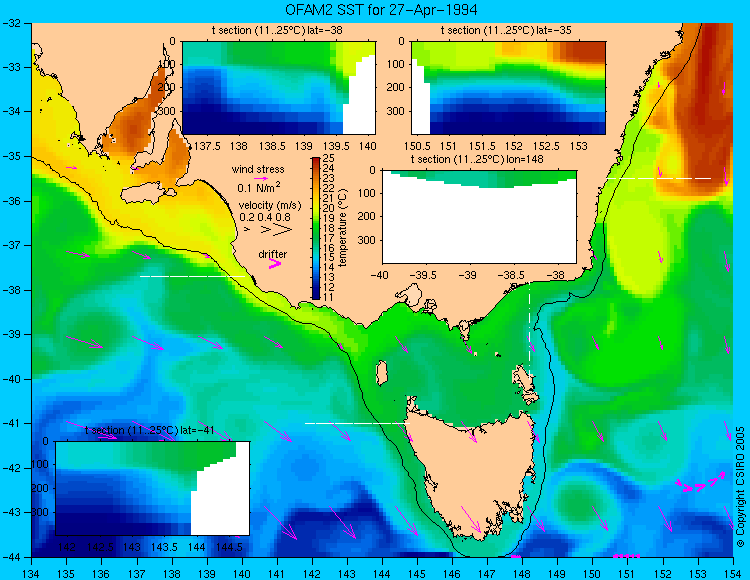The width and height of the screenshot is (750, 580).
Task: Click the white dashed lat=-35 section line
Action: click(x=659, y=178)
